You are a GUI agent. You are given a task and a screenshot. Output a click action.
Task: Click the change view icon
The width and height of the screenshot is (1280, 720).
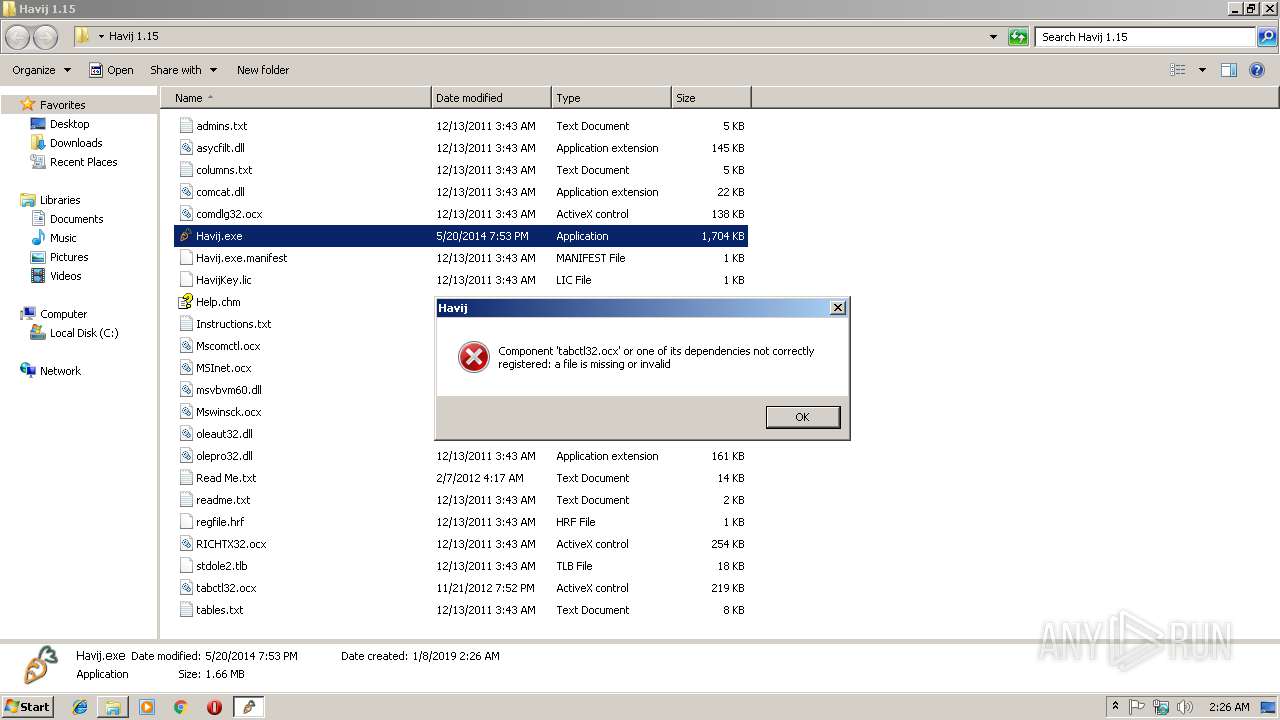(x=1178, y=70)
